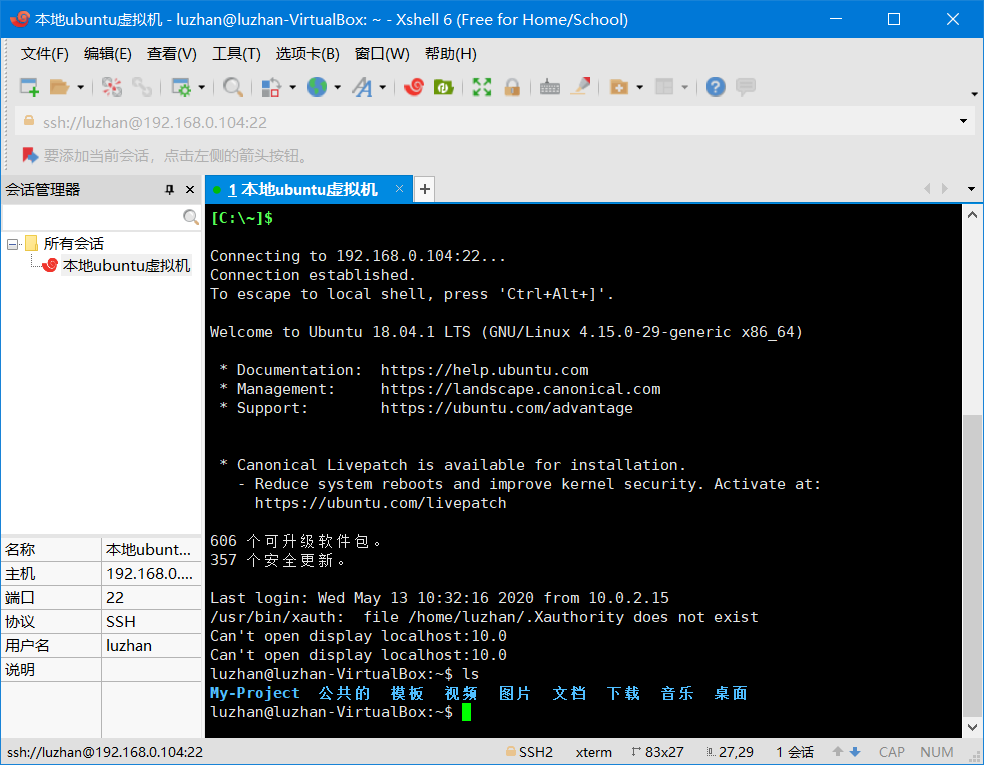Pin the session manager panel
This screenshot has height=765, width=984.
169,190
